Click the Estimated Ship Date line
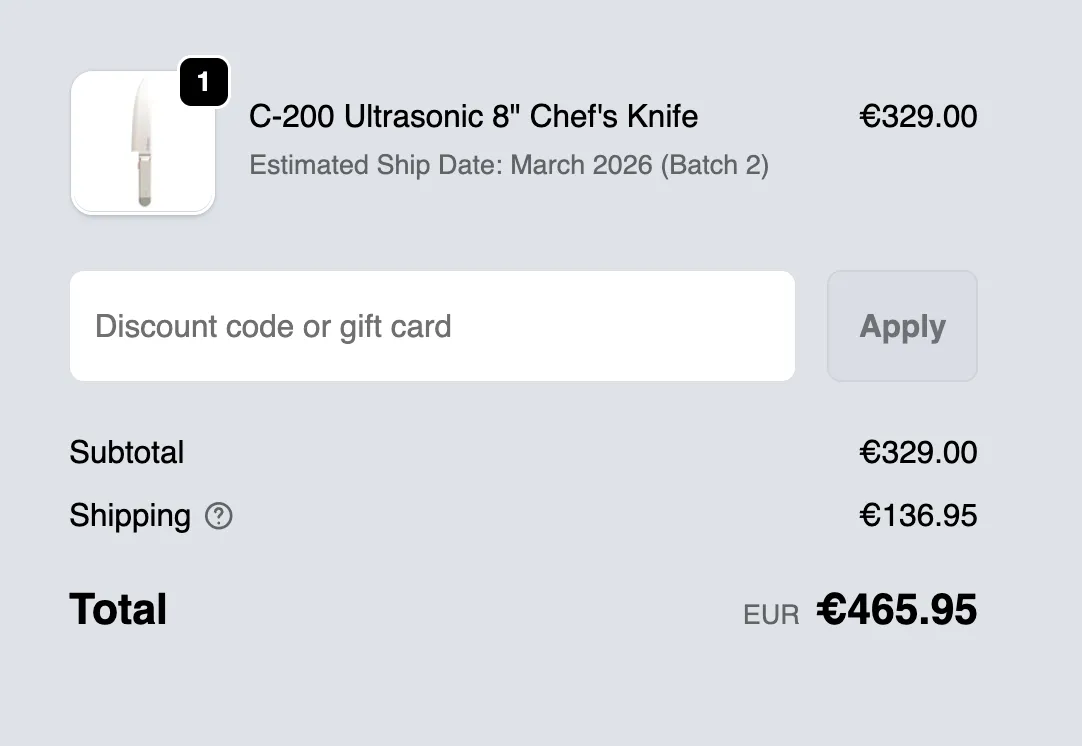This screenshot has height=746, width=1082. (x=508, y=165)
